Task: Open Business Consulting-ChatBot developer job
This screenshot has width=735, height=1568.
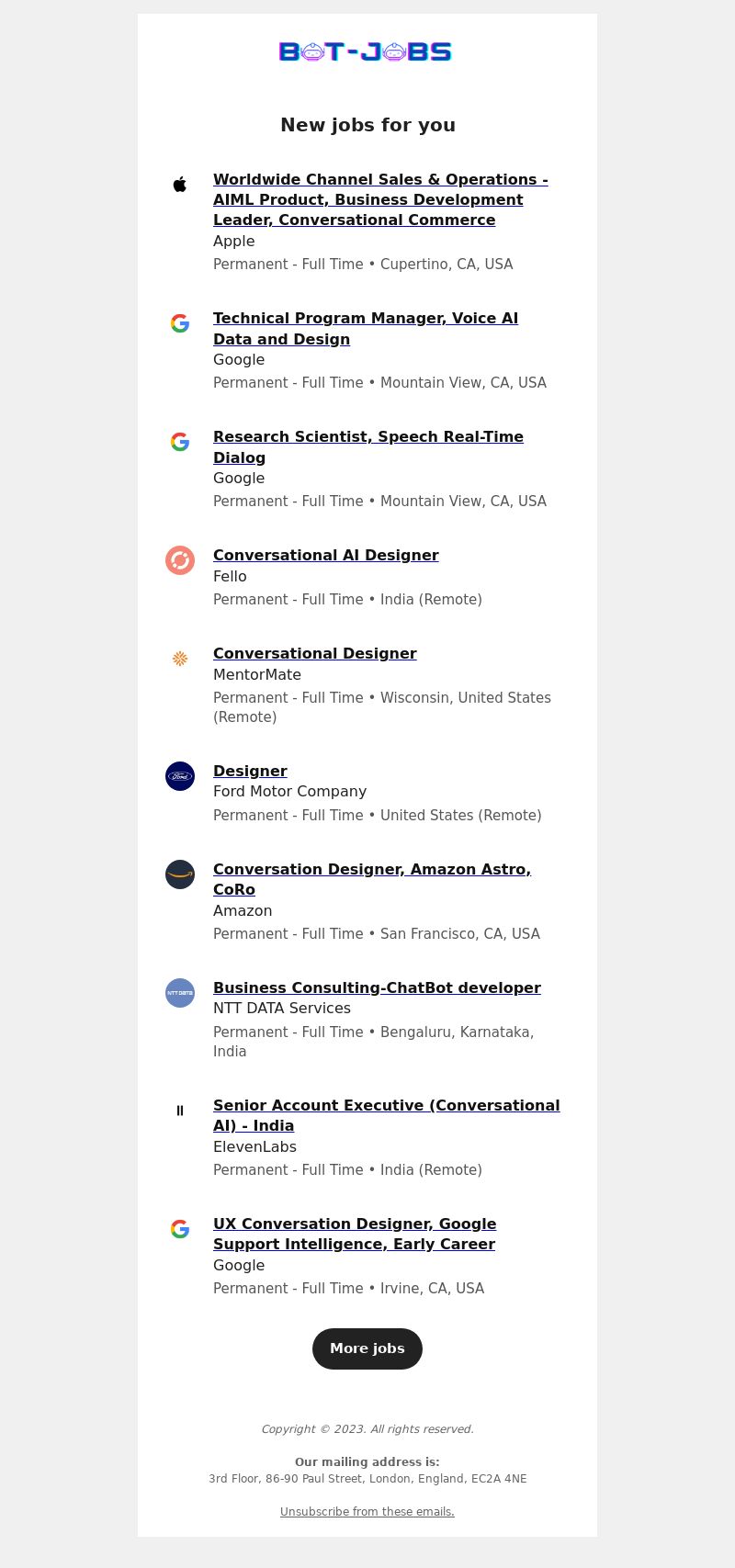Action: pos(377,987)
